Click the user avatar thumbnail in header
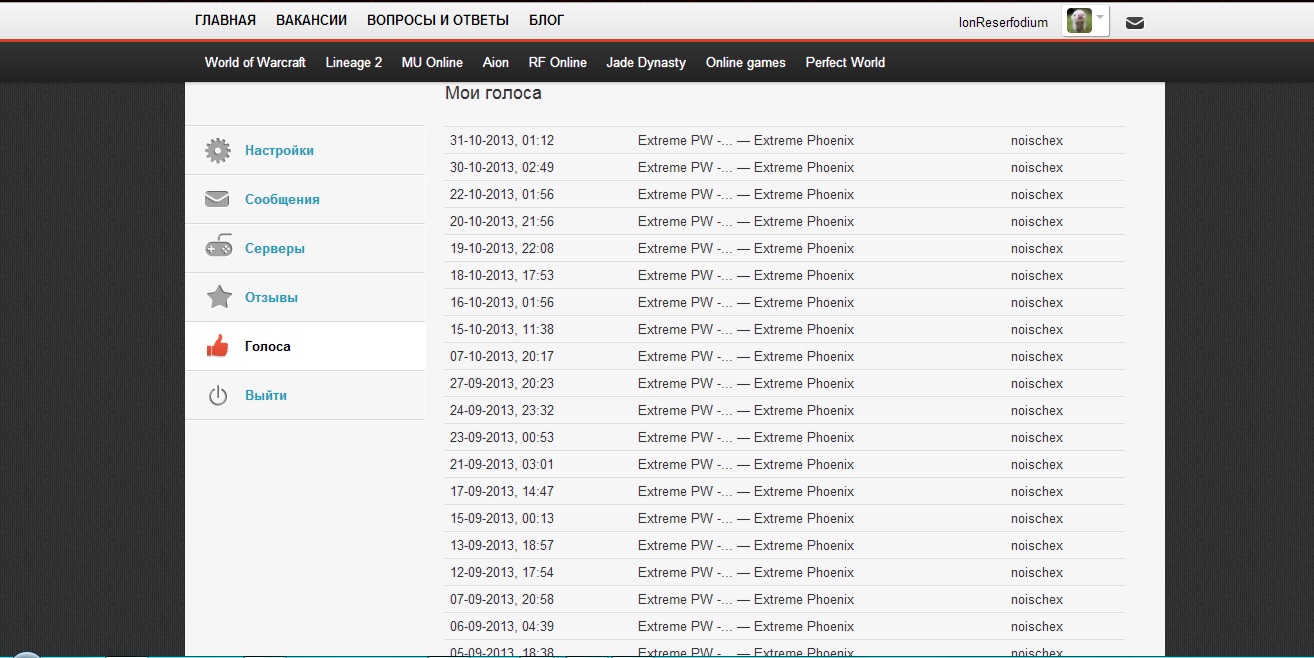1314x658 pixels. (x=1079, y=21)
